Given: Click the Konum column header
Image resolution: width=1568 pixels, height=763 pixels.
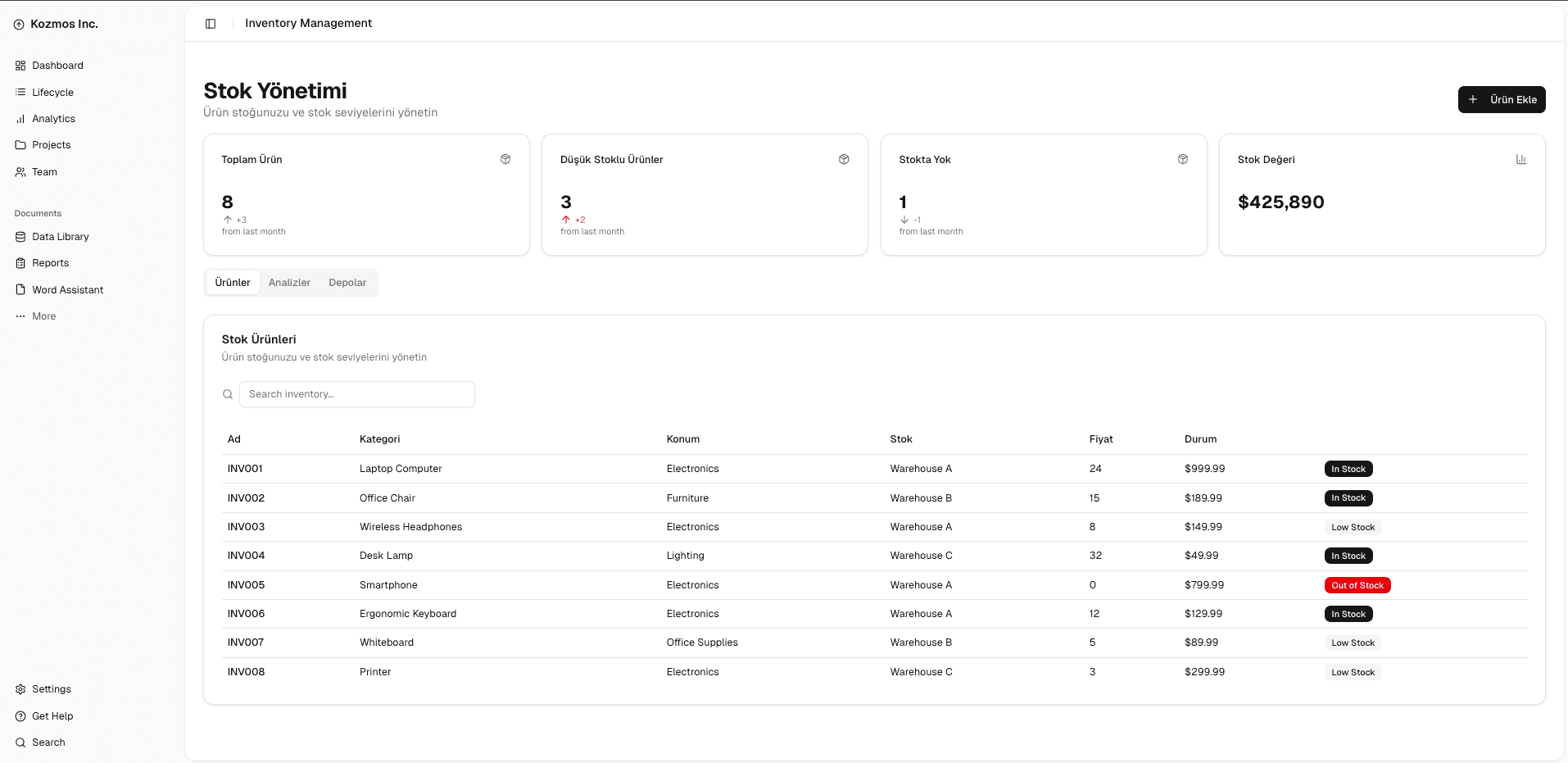Looking at the screenshot, I should [683, 439].
